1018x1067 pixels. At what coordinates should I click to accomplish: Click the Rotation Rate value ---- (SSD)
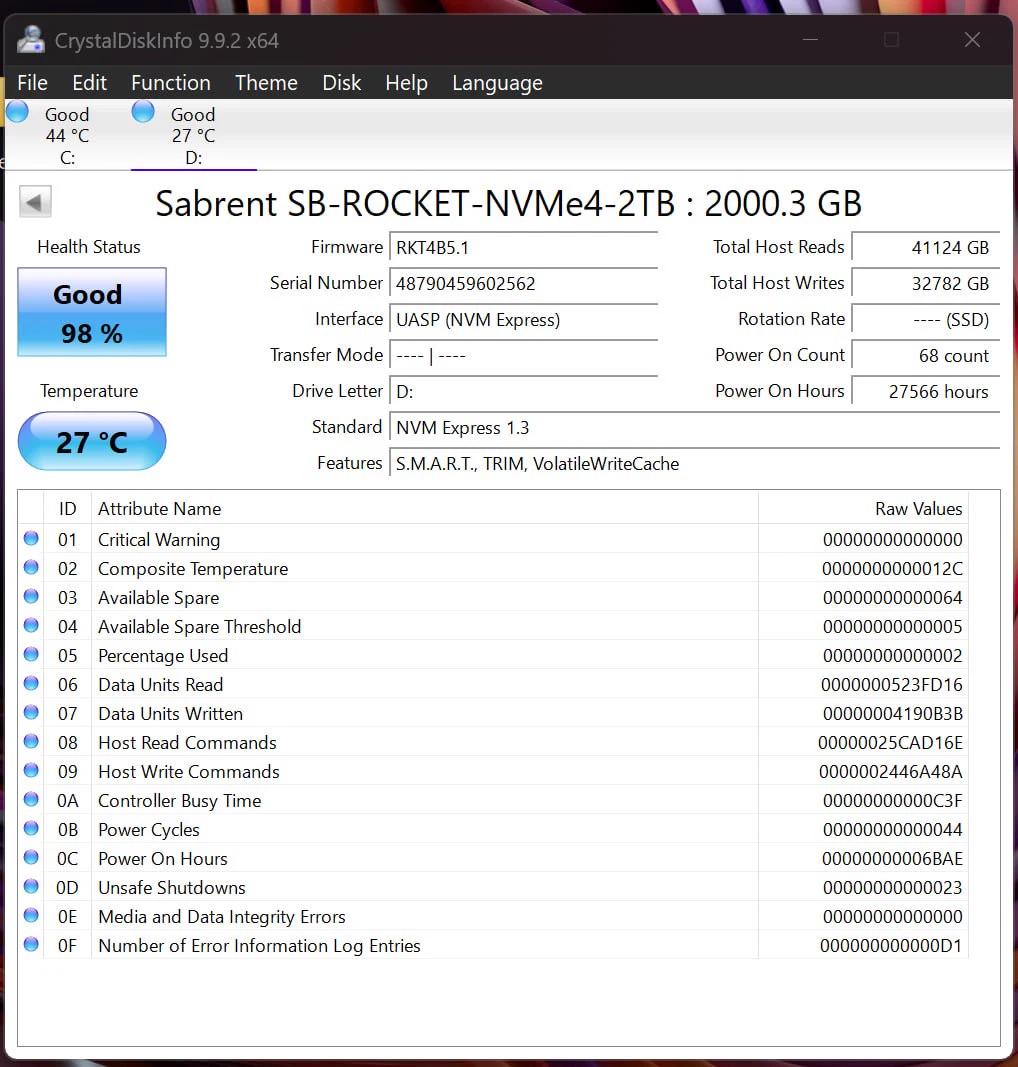click(925, 319)
